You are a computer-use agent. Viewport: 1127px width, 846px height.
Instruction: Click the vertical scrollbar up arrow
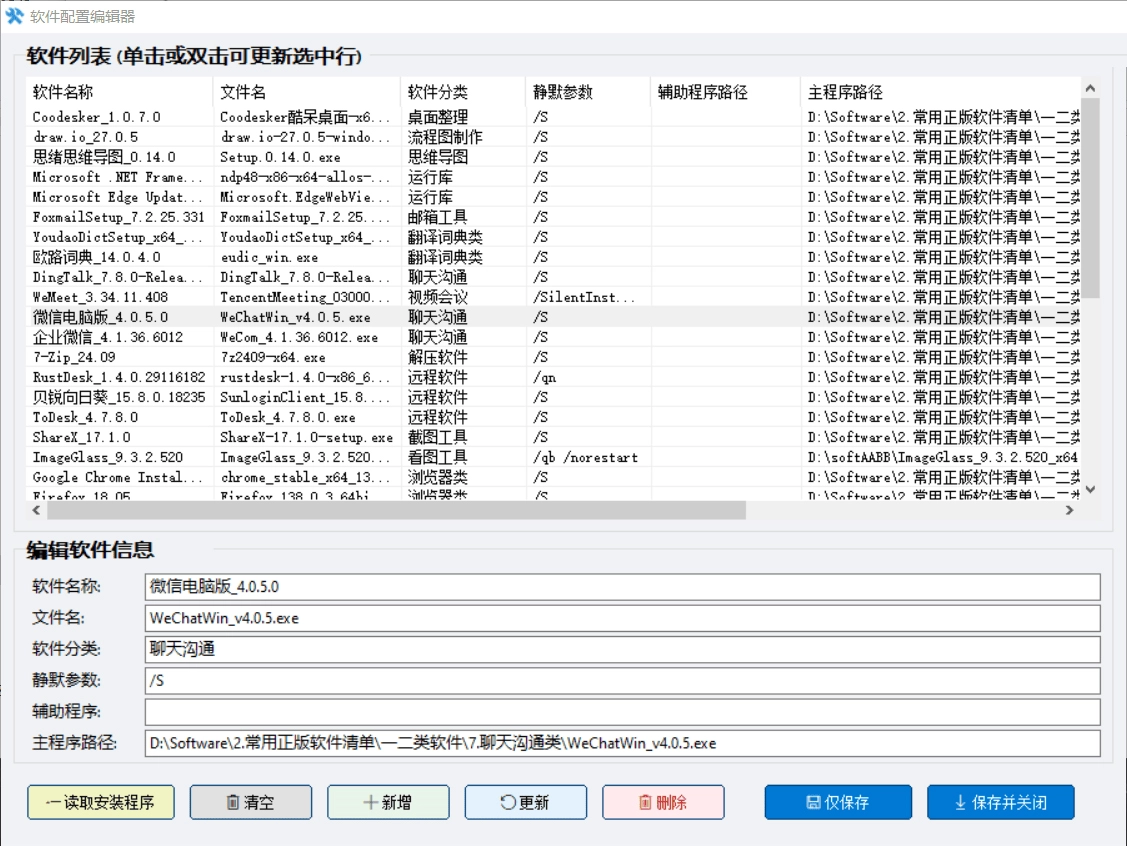pyautogui.click(x=1090, y=88)
